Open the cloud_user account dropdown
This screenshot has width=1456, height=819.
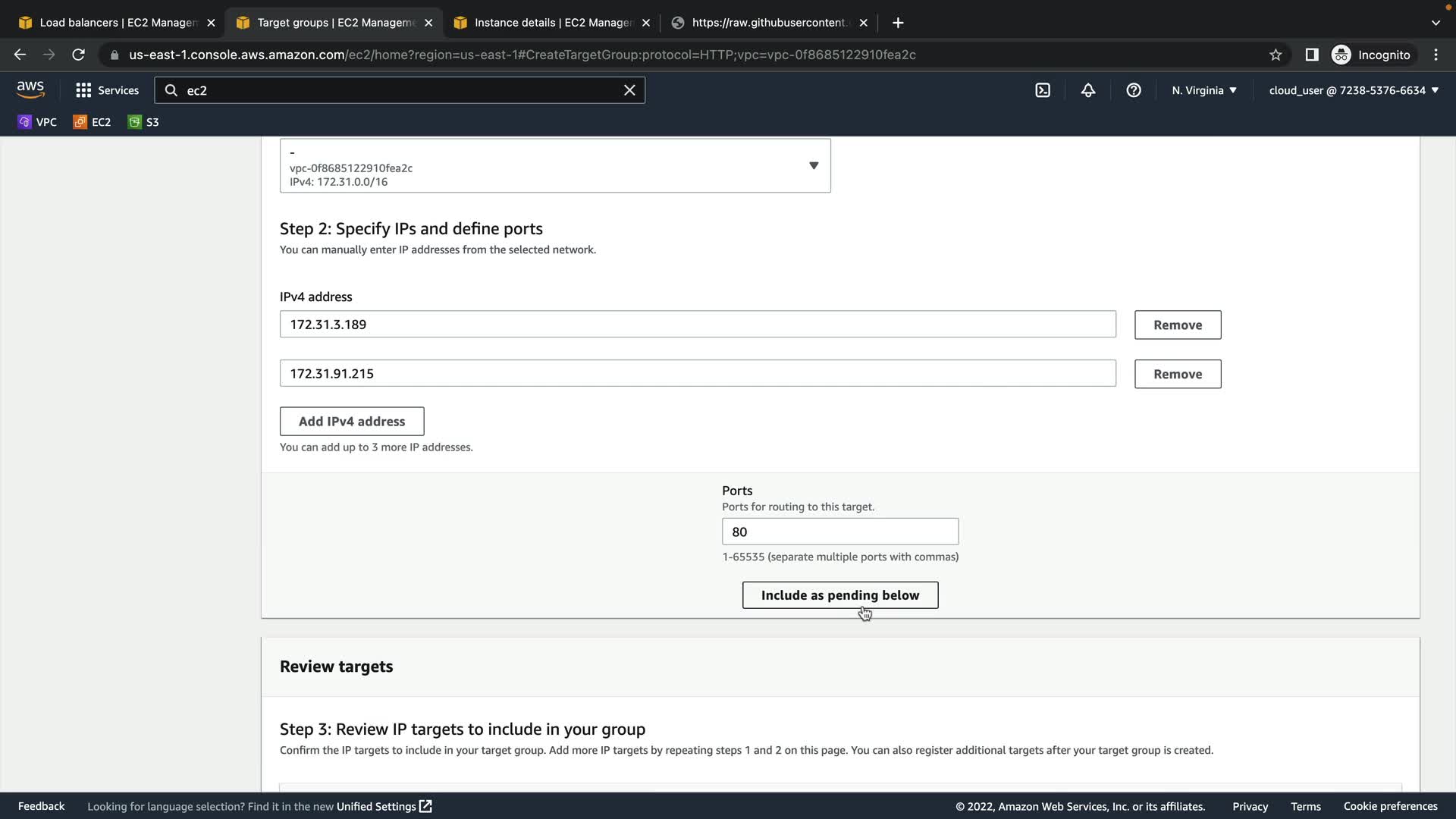[x=1353, y=90]
